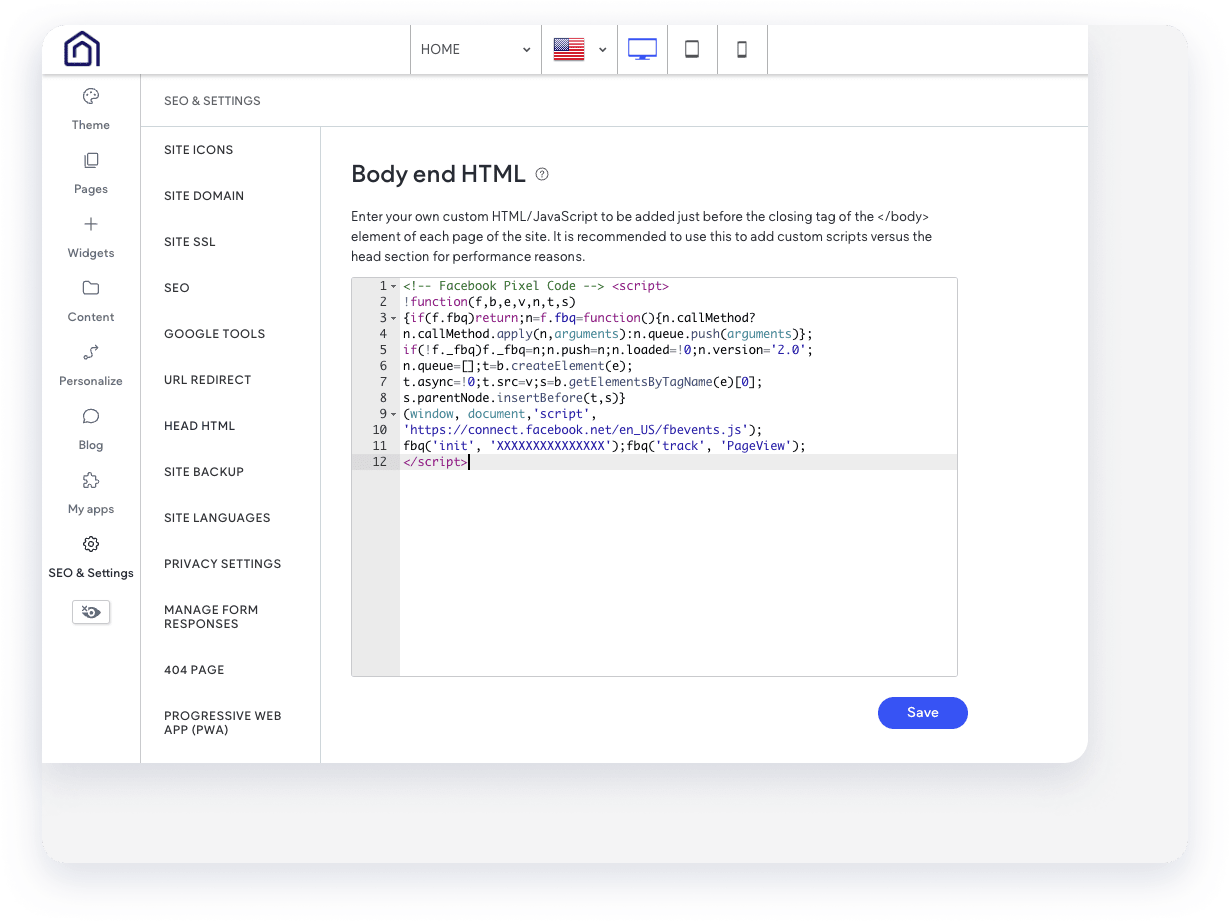
Task: Toggle the preview eye button
Action: coord(91,612)
